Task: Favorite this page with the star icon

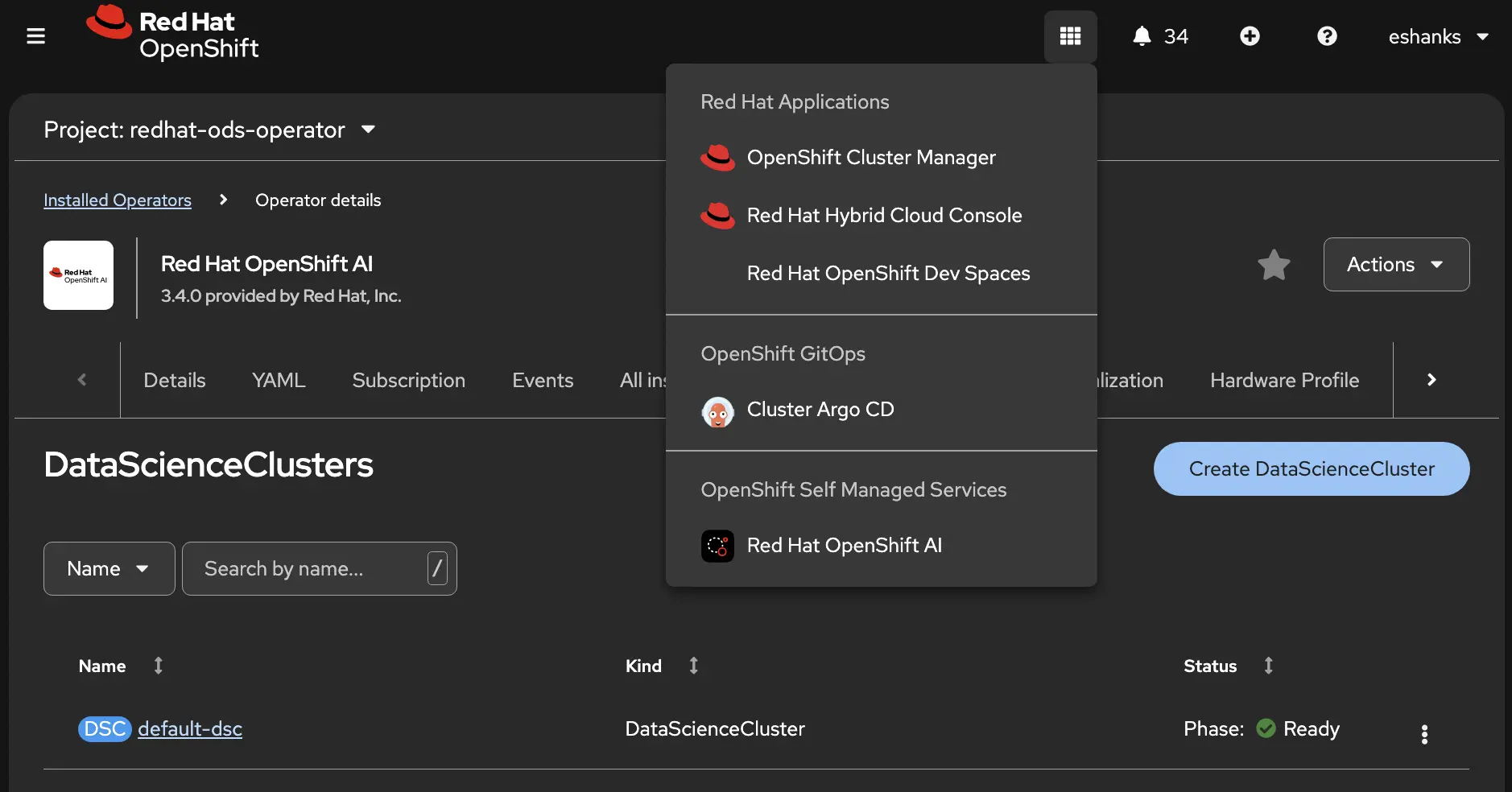Action: [x=1274, y=264]
